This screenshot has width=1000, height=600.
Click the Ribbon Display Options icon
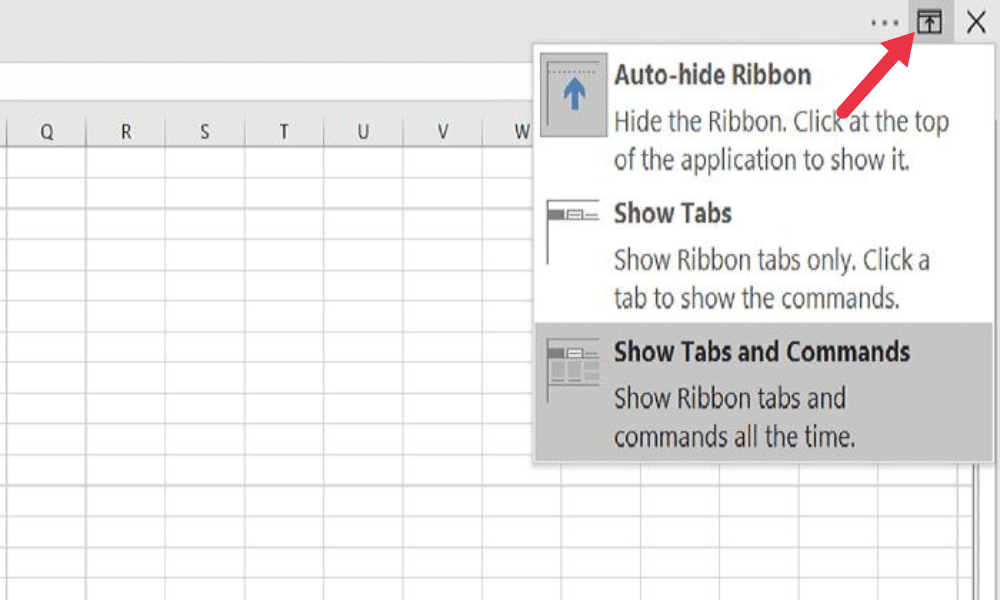[x=929, y=21]
